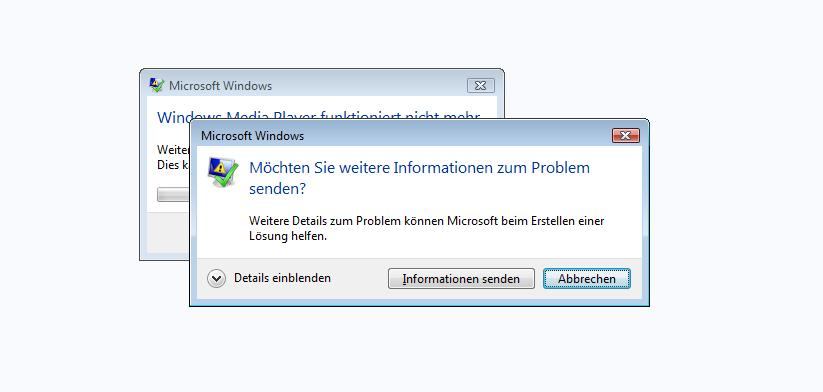Viewport: 823px width, 392px height.
Task: Click the progress bar in background window
Action: point(173,195)
